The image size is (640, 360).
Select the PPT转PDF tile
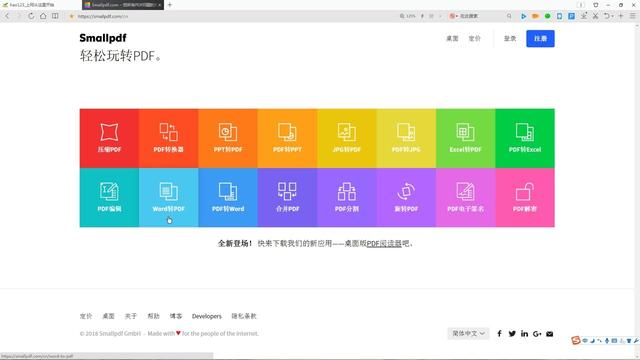click(228, 138)
